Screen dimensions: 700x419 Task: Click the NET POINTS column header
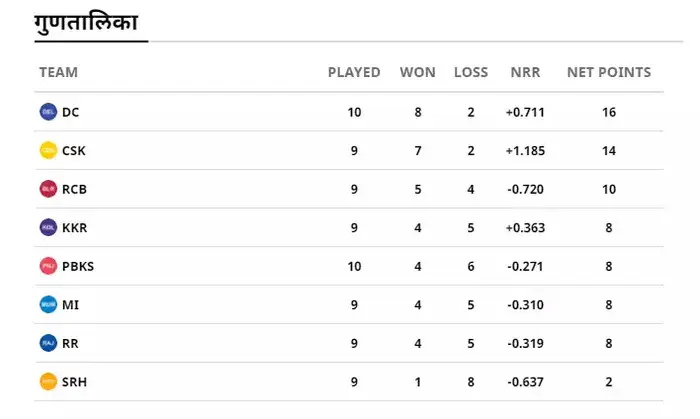click(x=609, y=72)
